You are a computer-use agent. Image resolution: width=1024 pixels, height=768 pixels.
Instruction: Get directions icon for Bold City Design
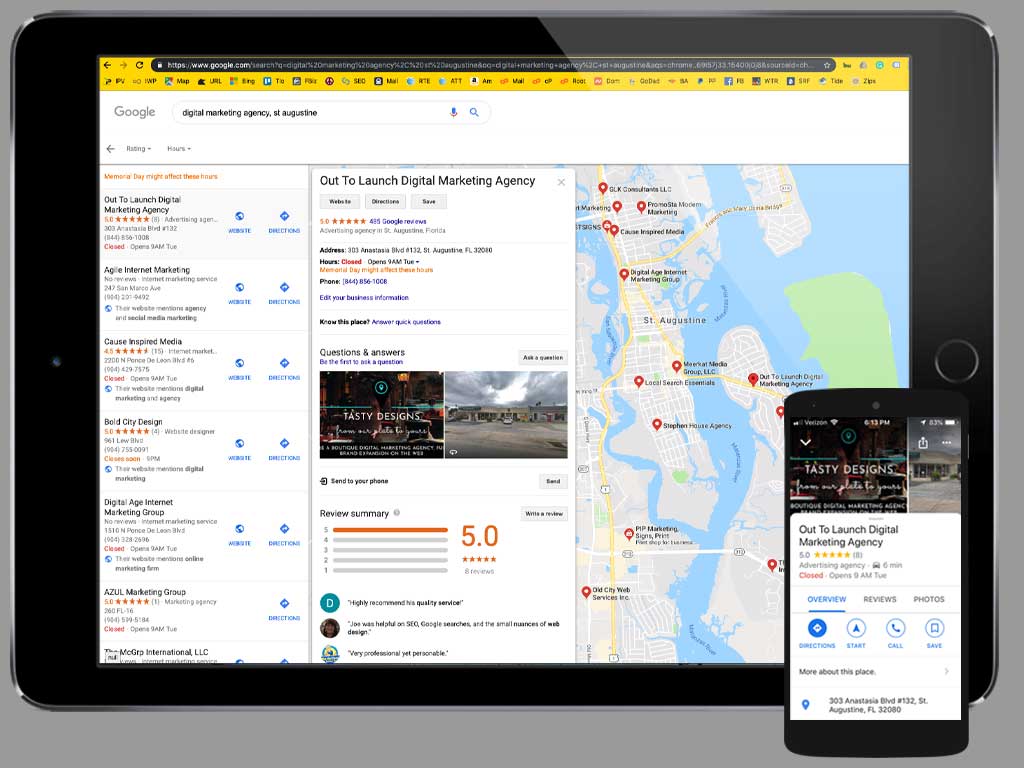[284, 443]
